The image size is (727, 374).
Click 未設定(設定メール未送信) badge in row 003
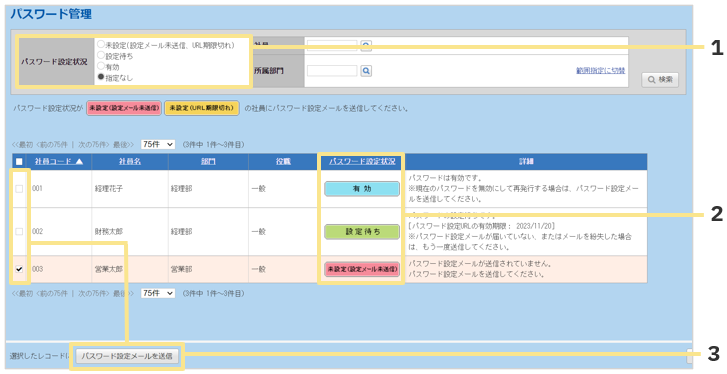[362, 269]
